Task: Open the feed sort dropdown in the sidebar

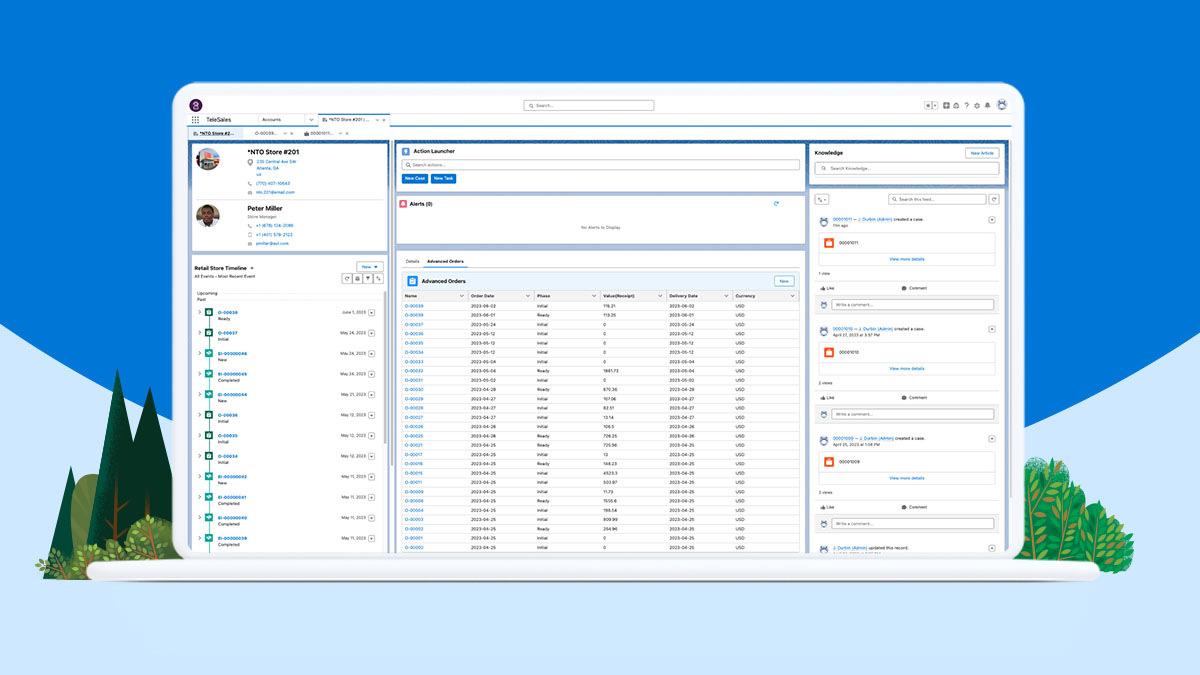Action: click(x=821, y=199)
